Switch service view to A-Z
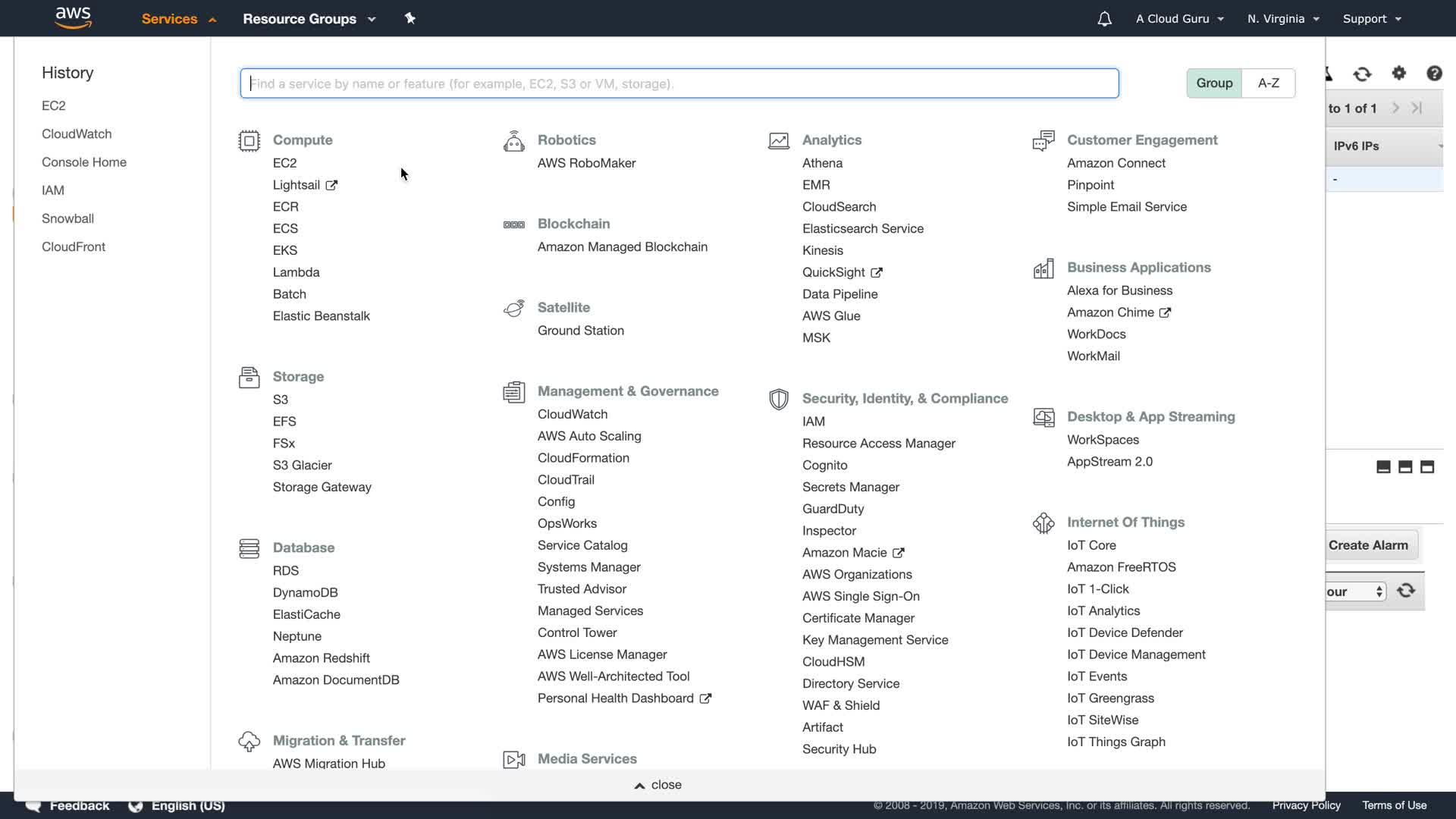The height and width of the screenshot is (819, 1456). coord(1269,83)
